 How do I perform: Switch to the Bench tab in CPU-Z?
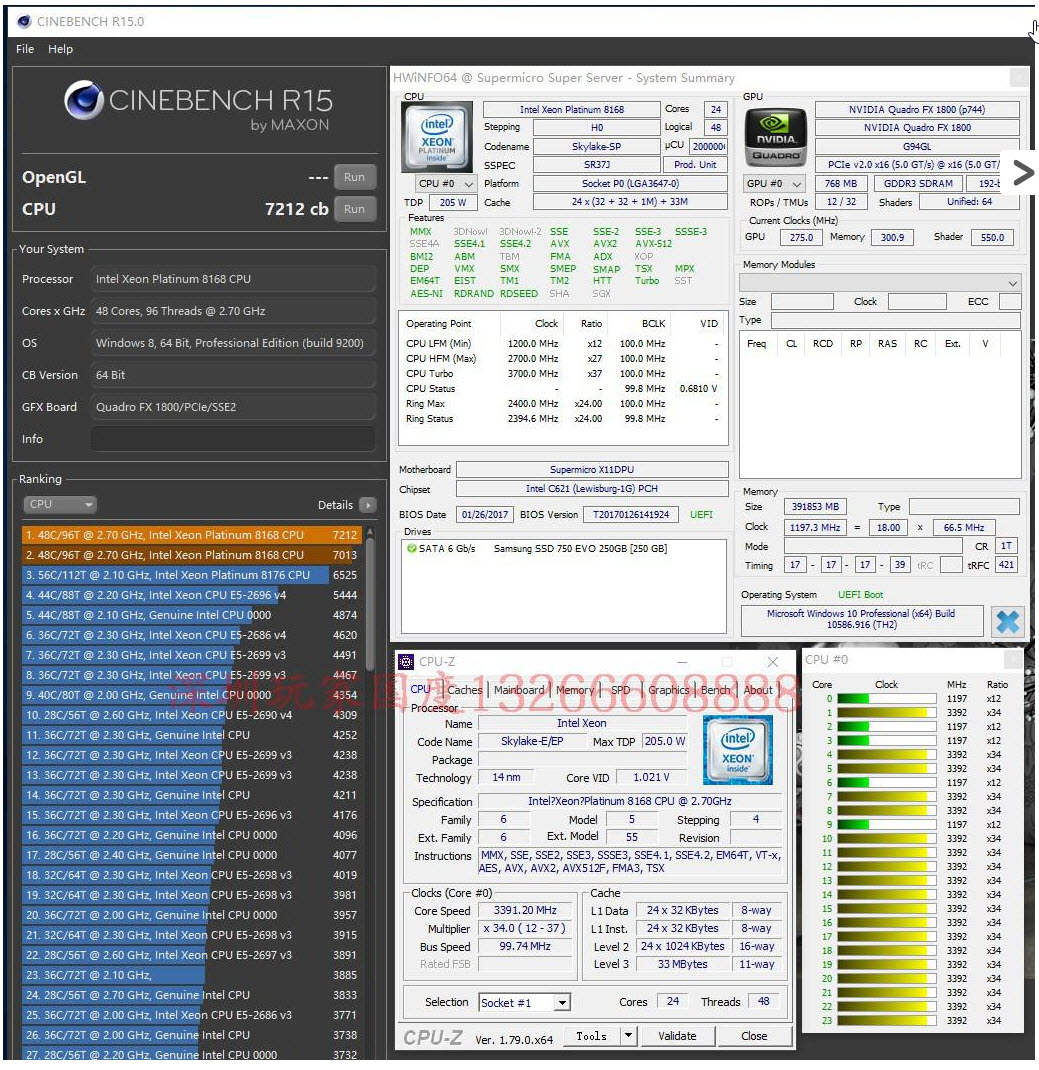[x=716, y=690]
